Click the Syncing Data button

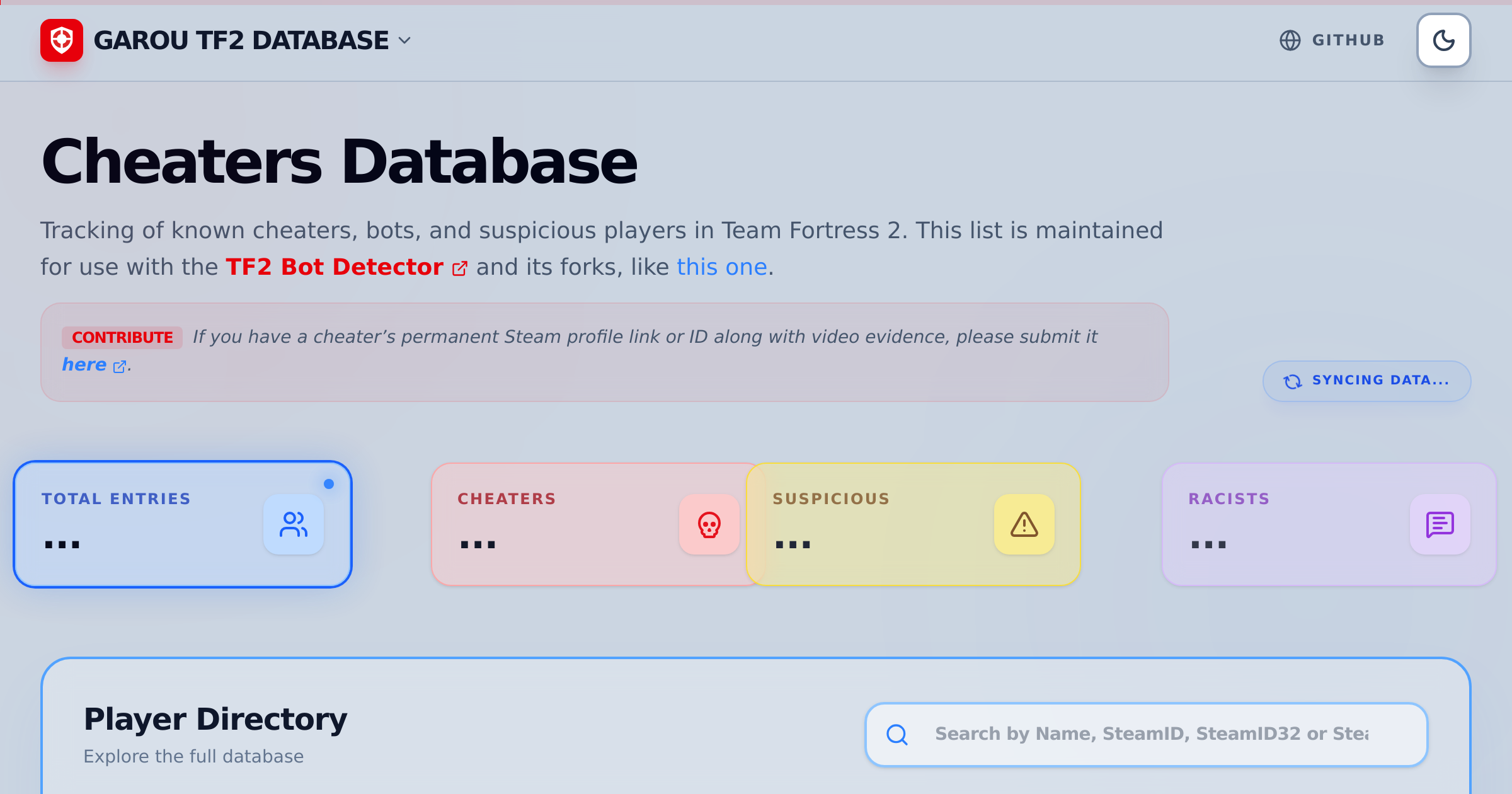pos(1367,381)
